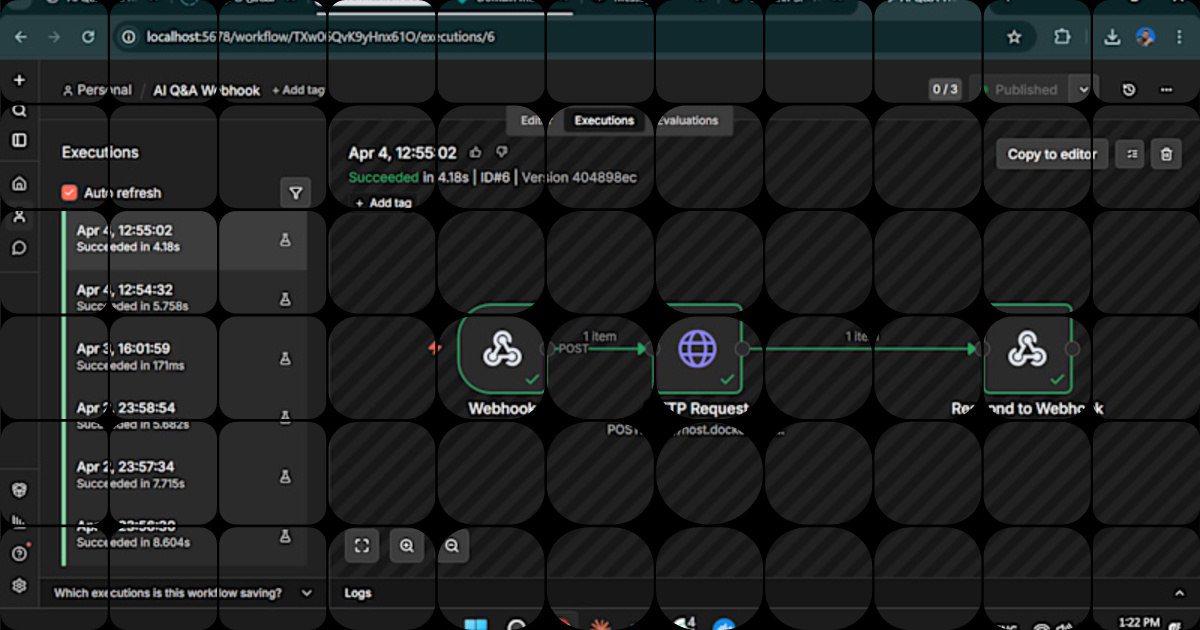Click the thumbs down rating icon
This screenshot has height=630, width=1200.
(502, 153)
